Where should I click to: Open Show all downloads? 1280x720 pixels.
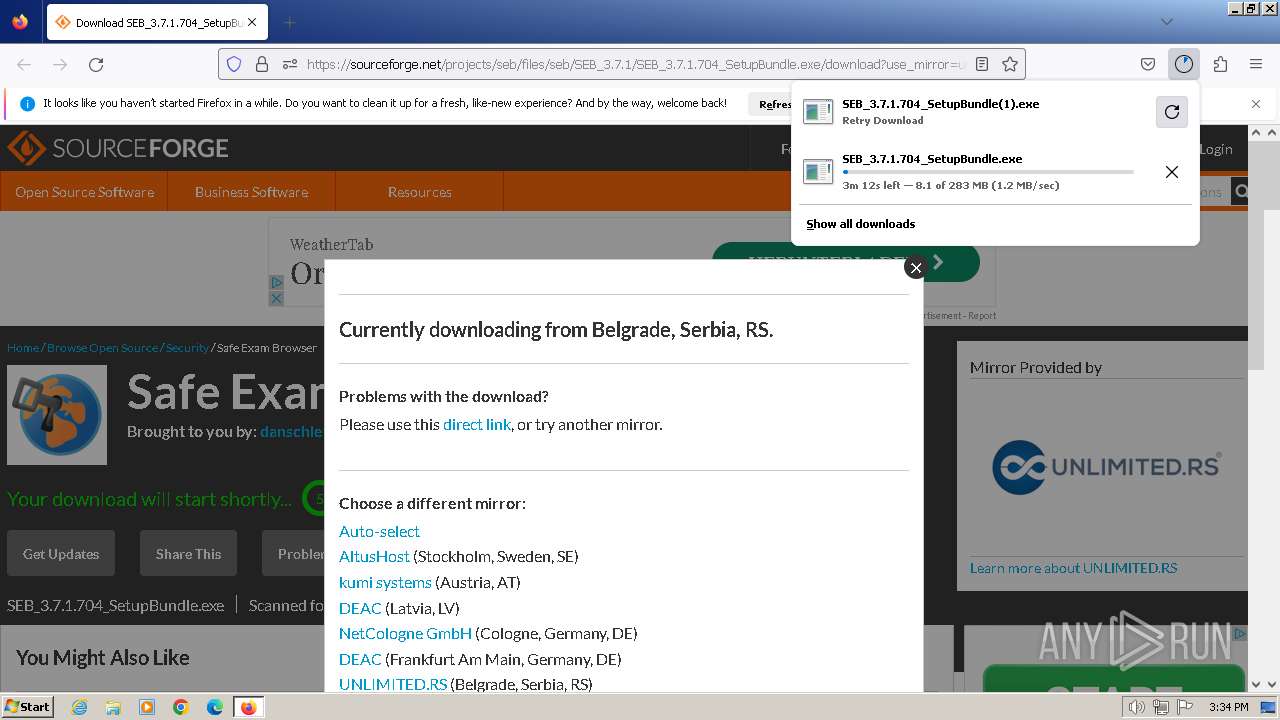(x=861, y=224)
